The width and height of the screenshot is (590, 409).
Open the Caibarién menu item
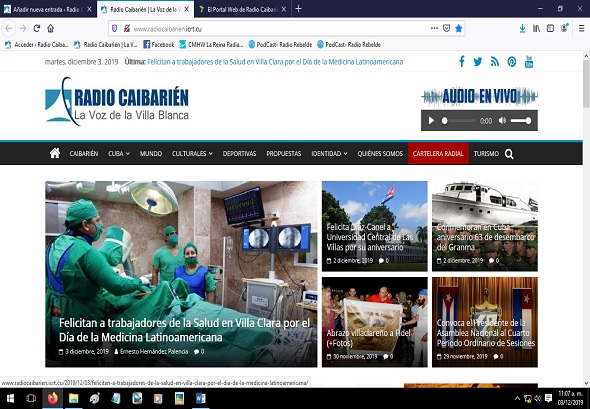click(84, 154)
